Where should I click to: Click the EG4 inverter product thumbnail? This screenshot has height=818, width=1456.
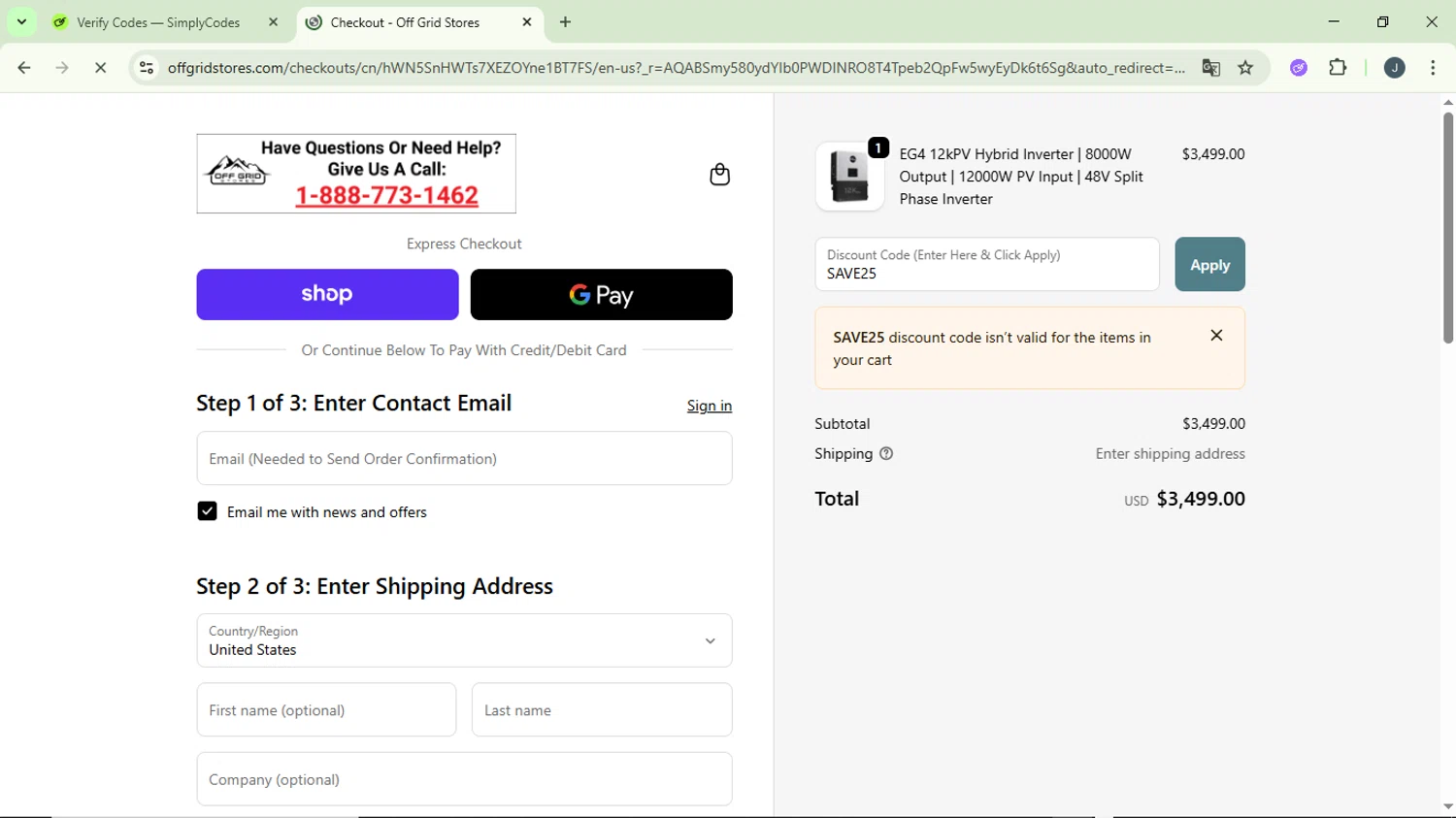849,177
